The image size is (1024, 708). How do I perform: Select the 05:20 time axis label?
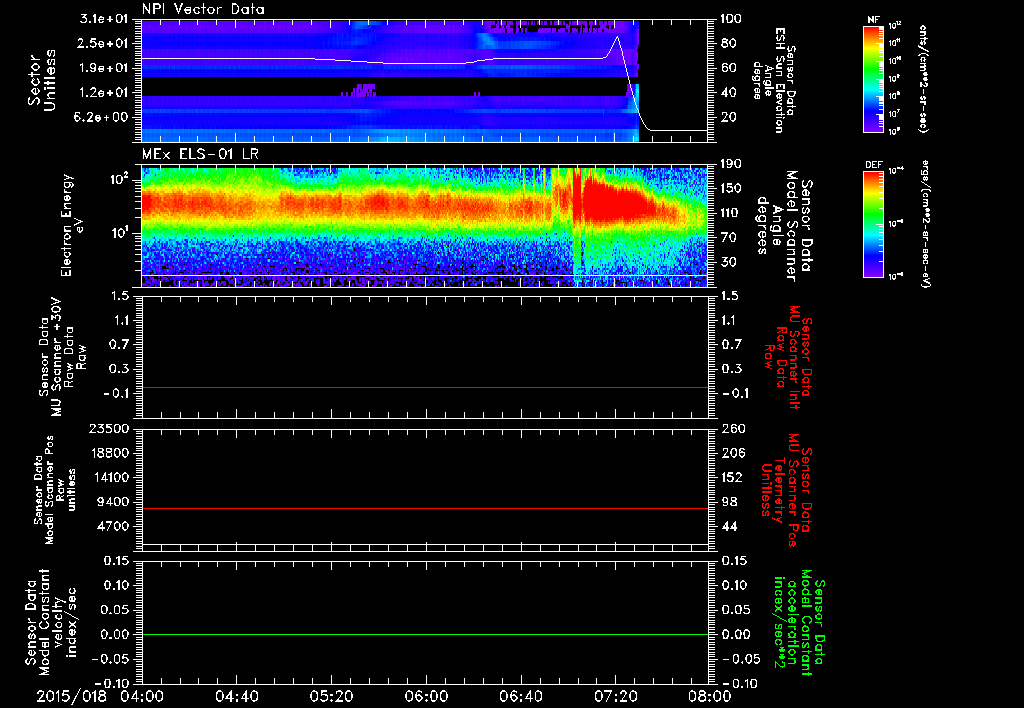pyautogui.click(x=330, y=695)
